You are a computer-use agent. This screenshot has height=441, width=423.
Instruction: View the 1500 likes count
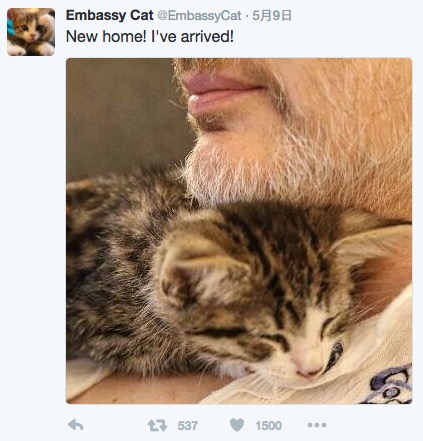269,426
